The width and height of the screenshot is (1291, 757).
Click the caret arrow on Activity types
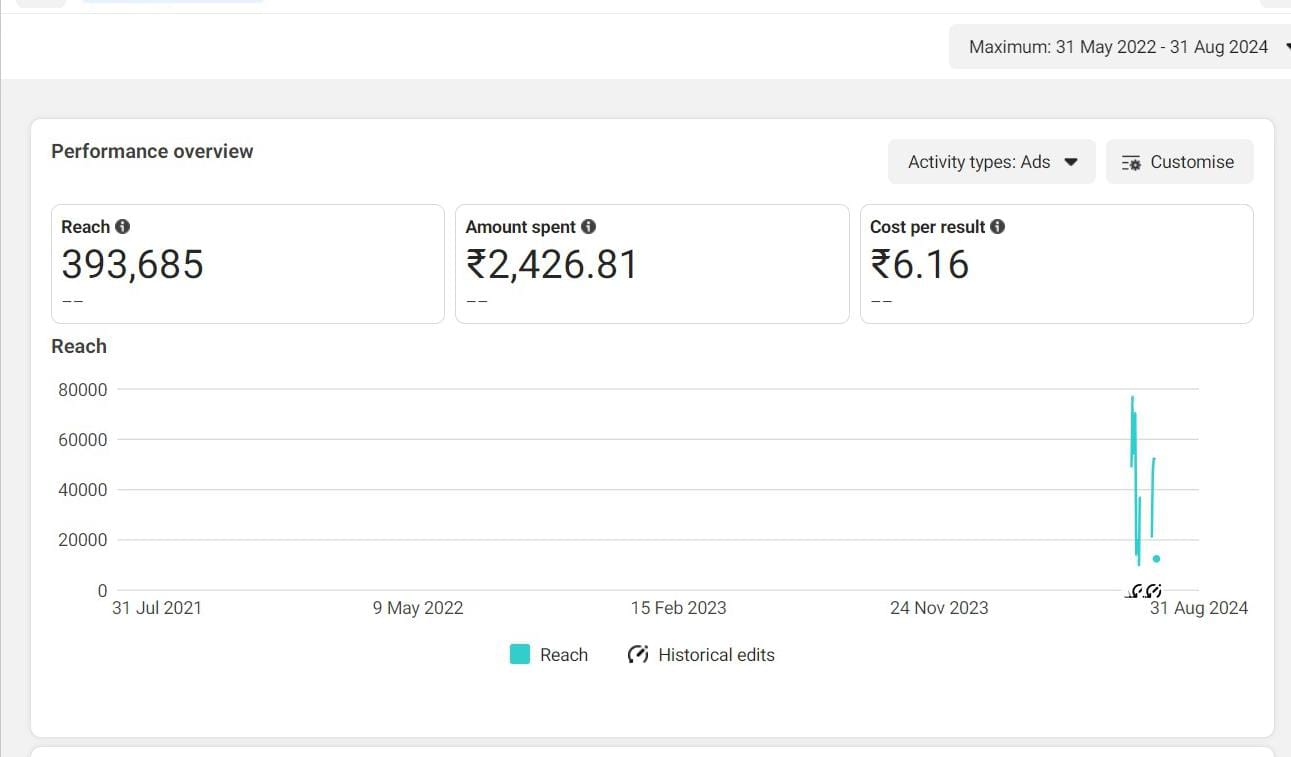coord(1071,162)
